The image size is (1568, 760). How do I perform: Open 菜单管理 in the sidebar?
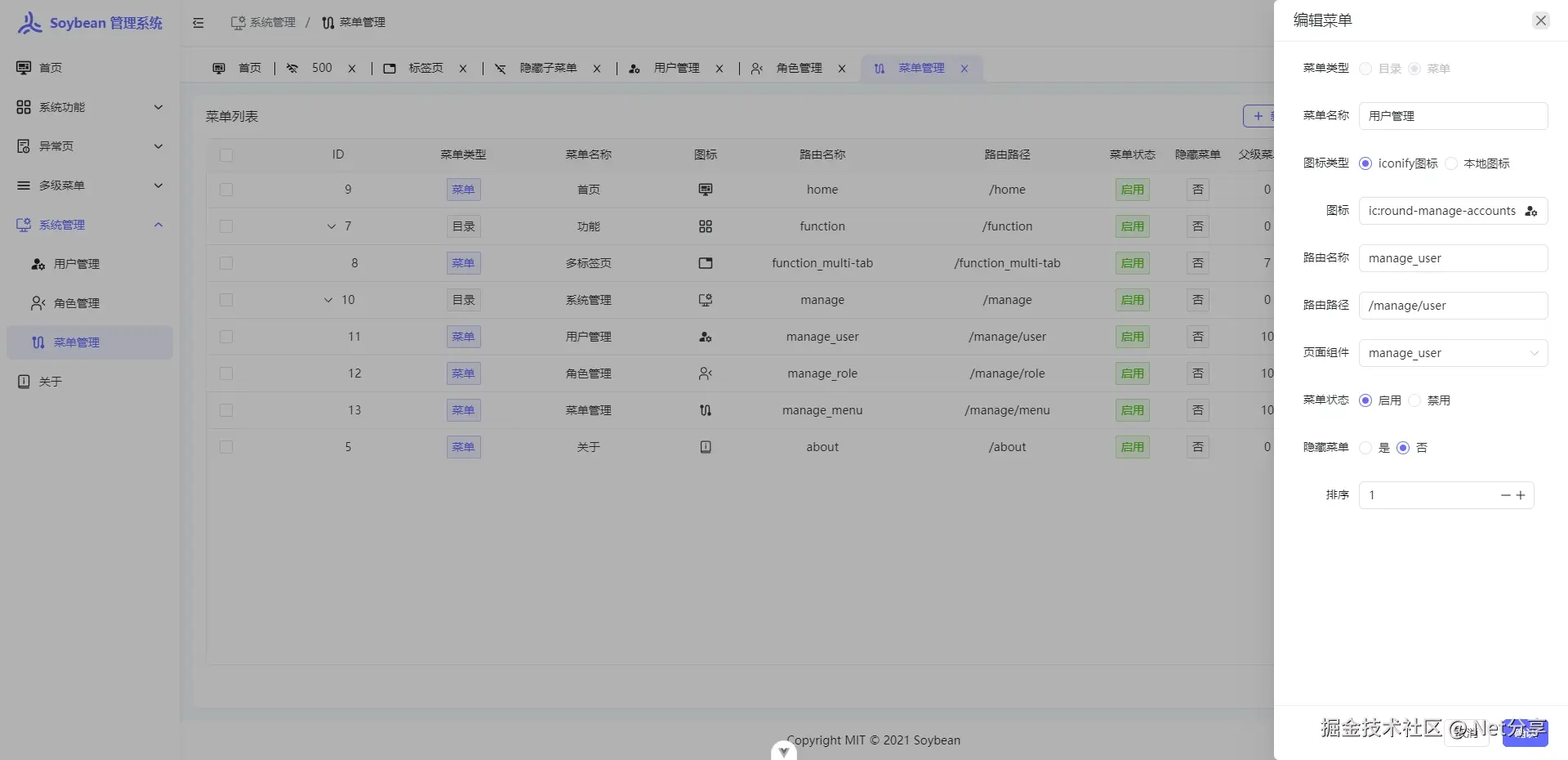90,342
